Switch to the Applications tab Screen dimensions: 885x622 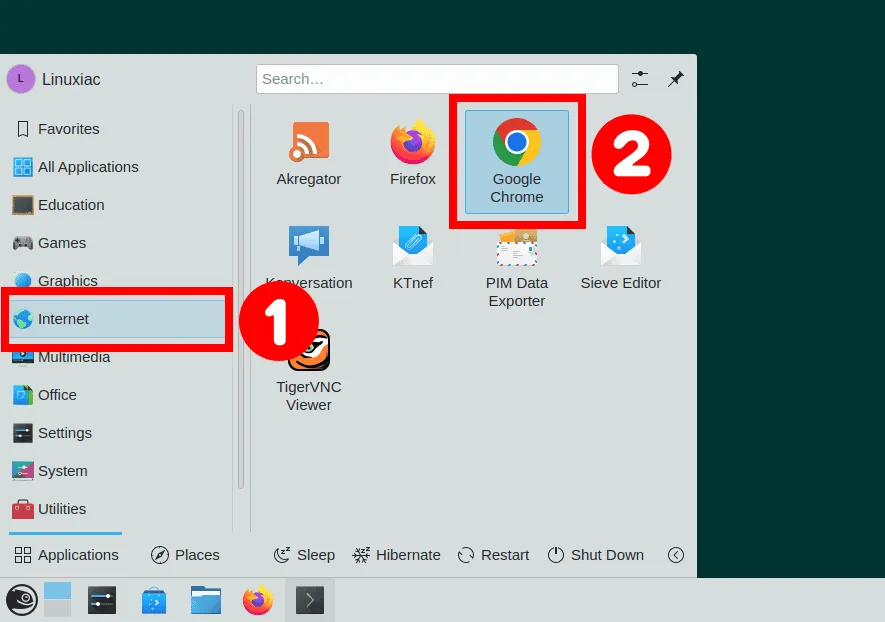point(66,555)
